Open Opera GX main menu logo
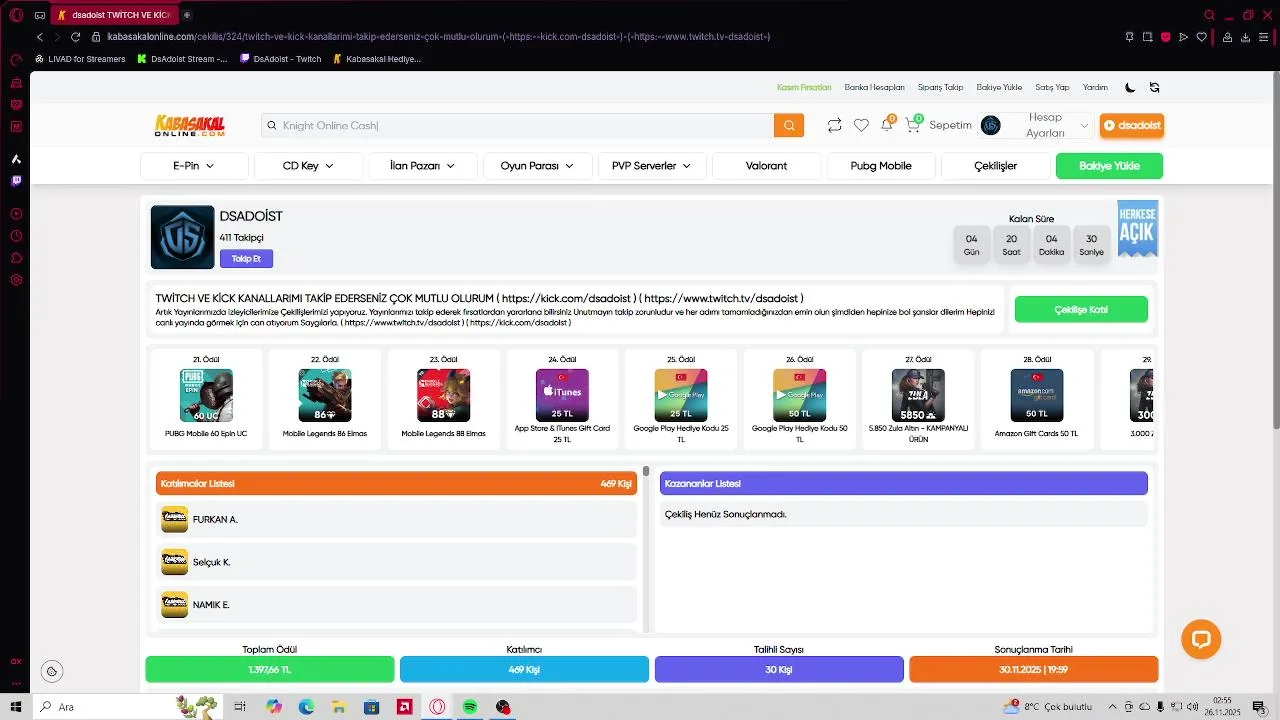The image size is (1280, 720). (16, 15)
